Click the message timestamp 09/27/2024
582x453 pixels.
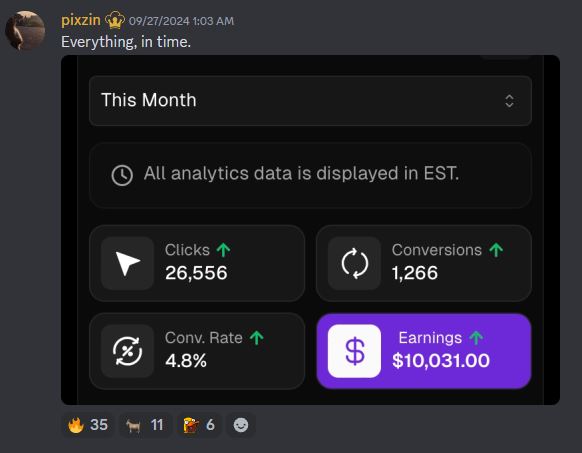tap(182, 21)
